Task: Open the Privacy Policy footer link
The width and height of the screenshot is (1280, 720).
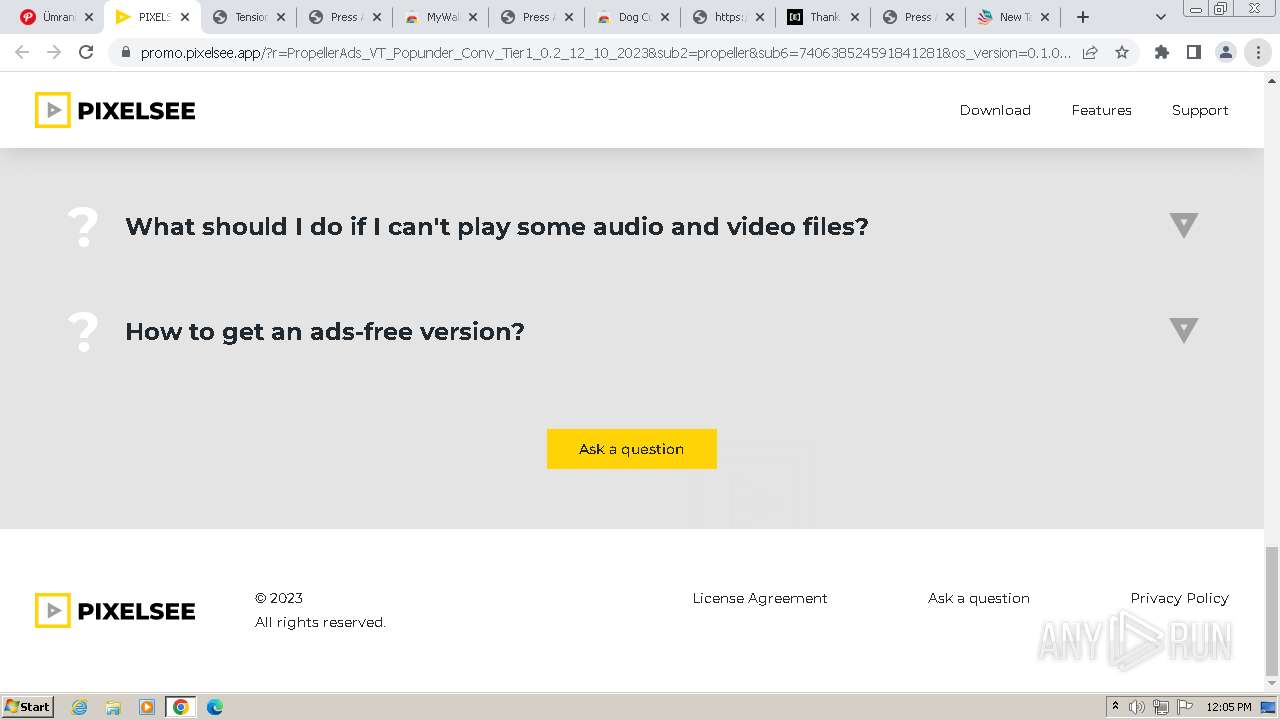Action: (x=1180, y=598)
